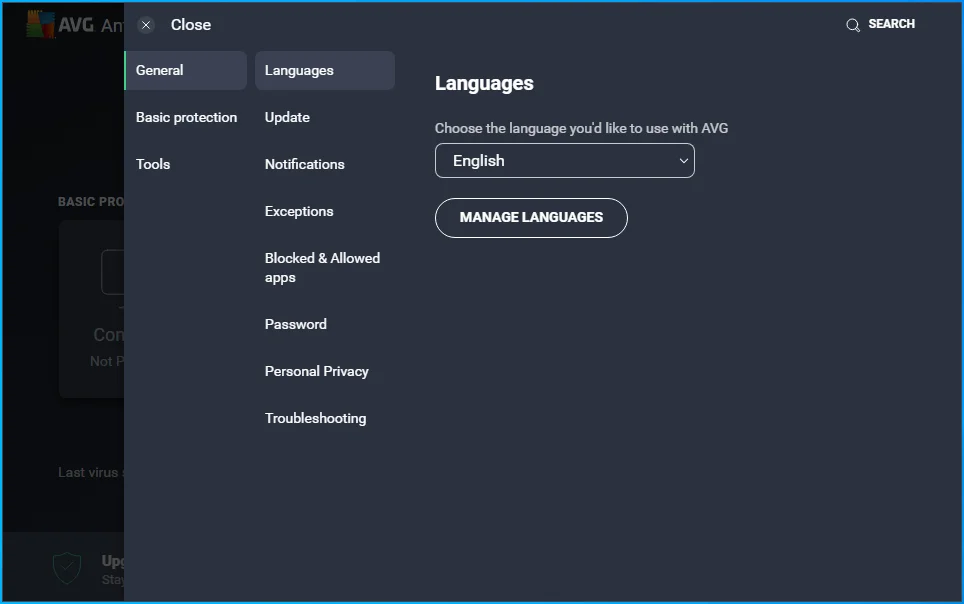
Task: Click the Manage Languages button
Action: (x=531, y=218)
